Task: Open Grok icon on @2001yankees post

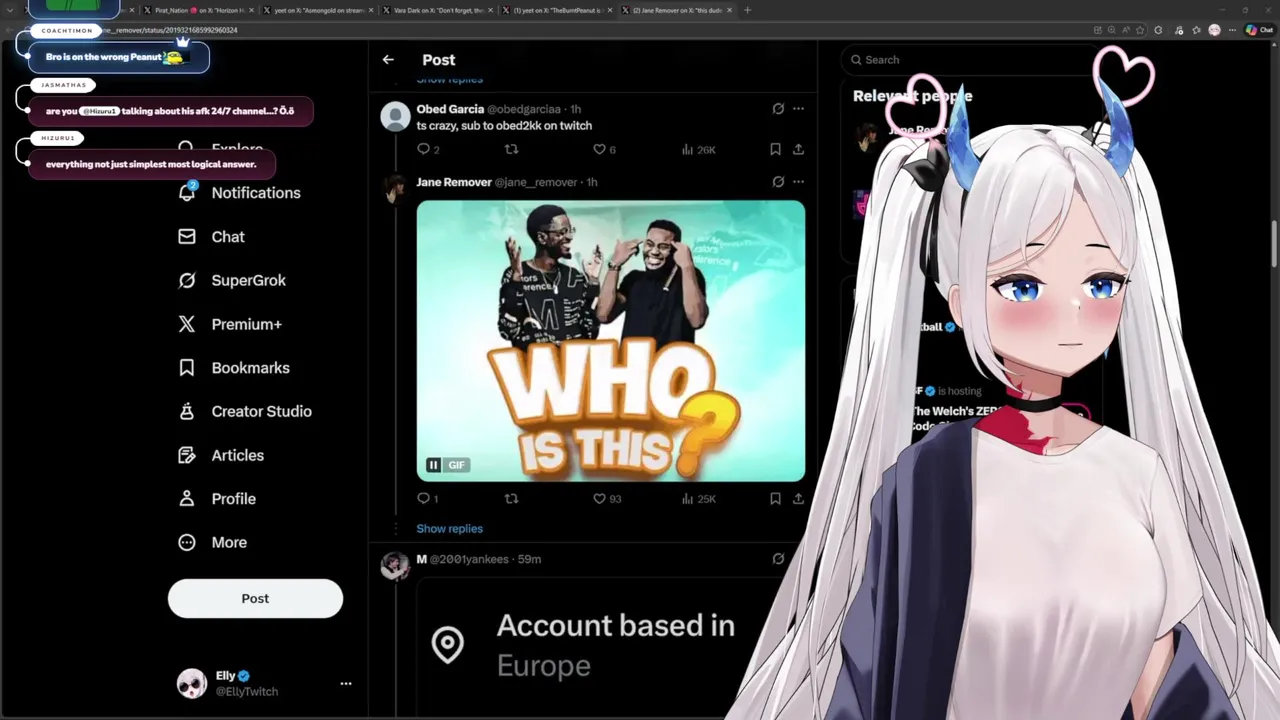Action: pyautogui.click(x=778, y=559)
